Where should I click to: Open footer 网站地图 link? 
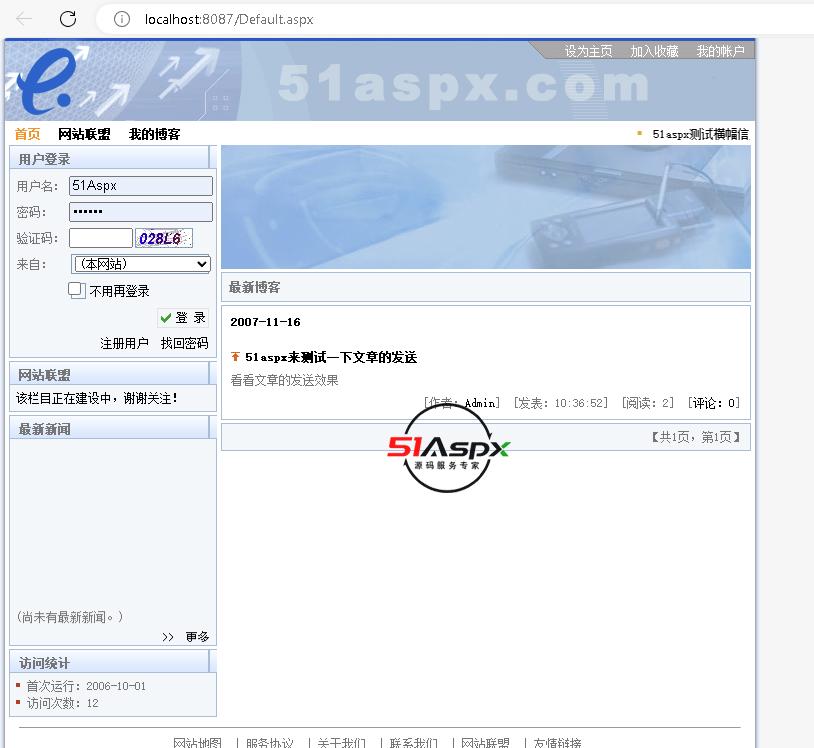click(x=197, y=742)
